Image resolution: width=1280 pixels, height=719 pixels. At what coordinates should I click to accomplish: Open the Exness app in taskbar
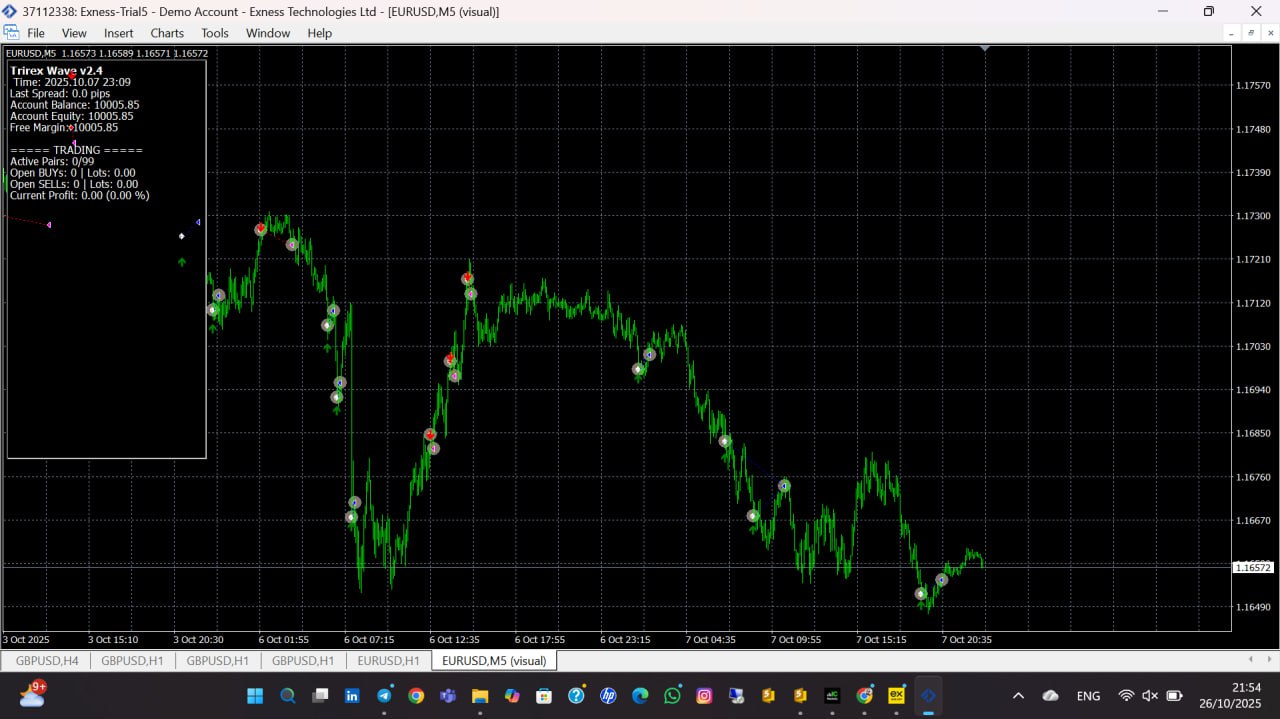tap(897, 696)
